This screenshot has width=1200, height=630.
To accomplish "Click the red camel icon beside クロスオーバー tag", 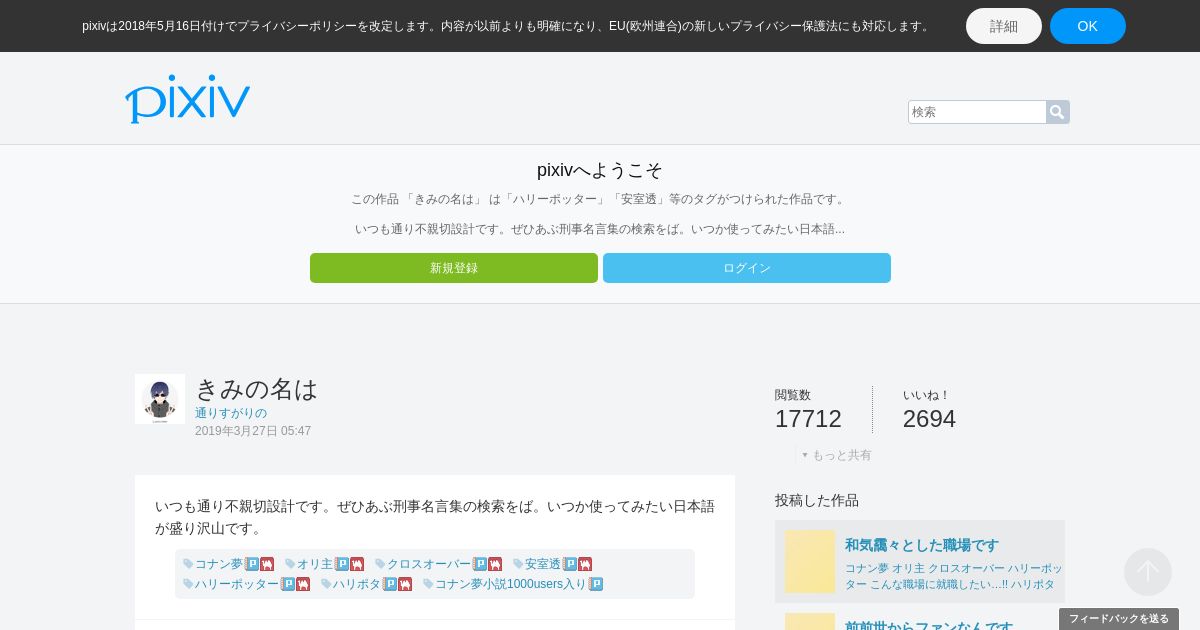I will (495, 564).
